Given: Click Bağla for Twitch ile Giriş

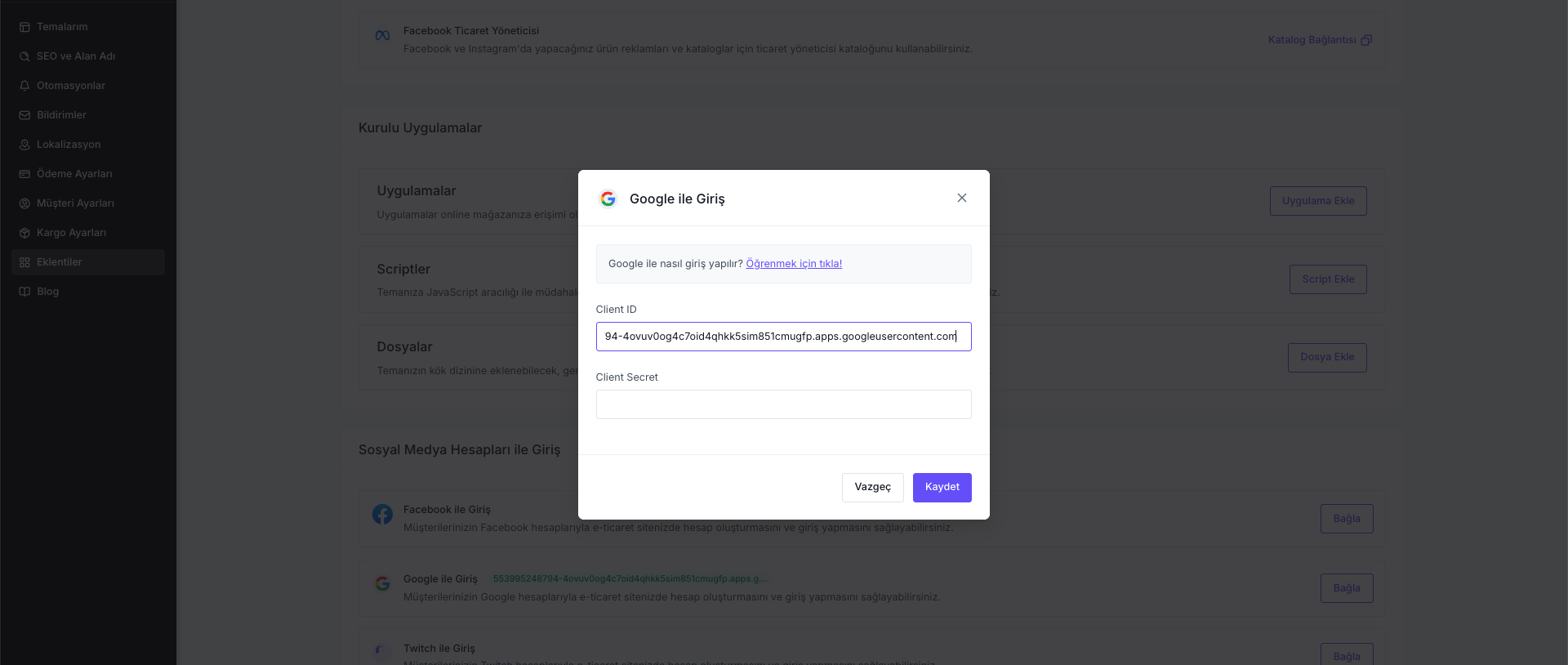Looking at the screenshot, I should point(1347,655).
